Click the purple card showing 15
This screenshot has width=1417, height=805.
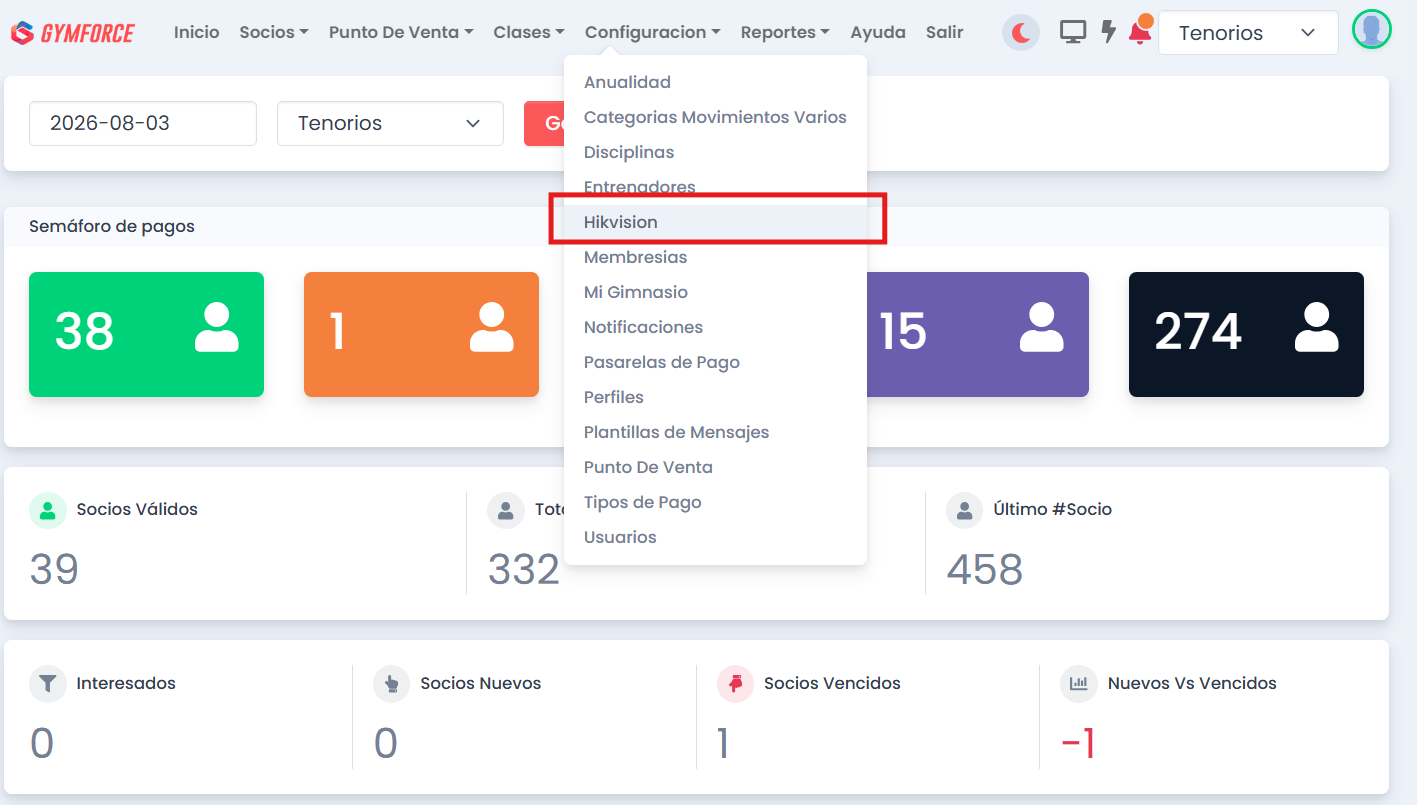click(x=978, y=334)
